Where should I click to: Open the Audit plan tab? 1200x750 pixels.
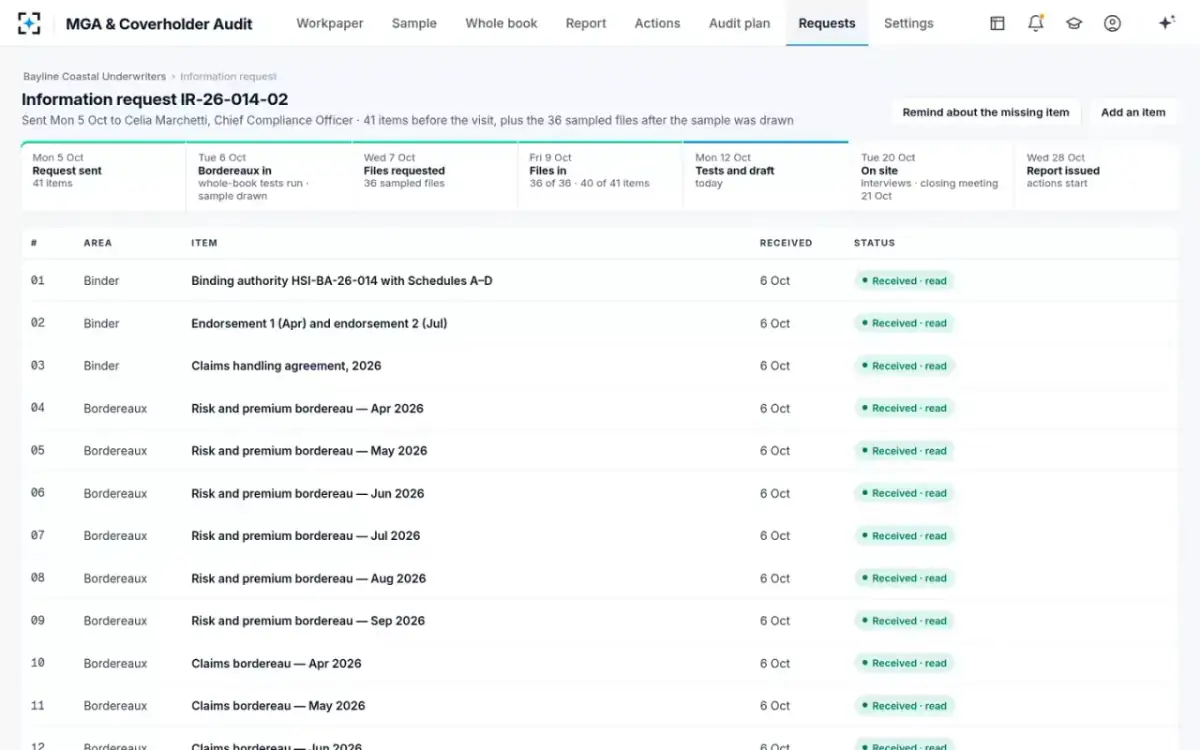point(740,23)
